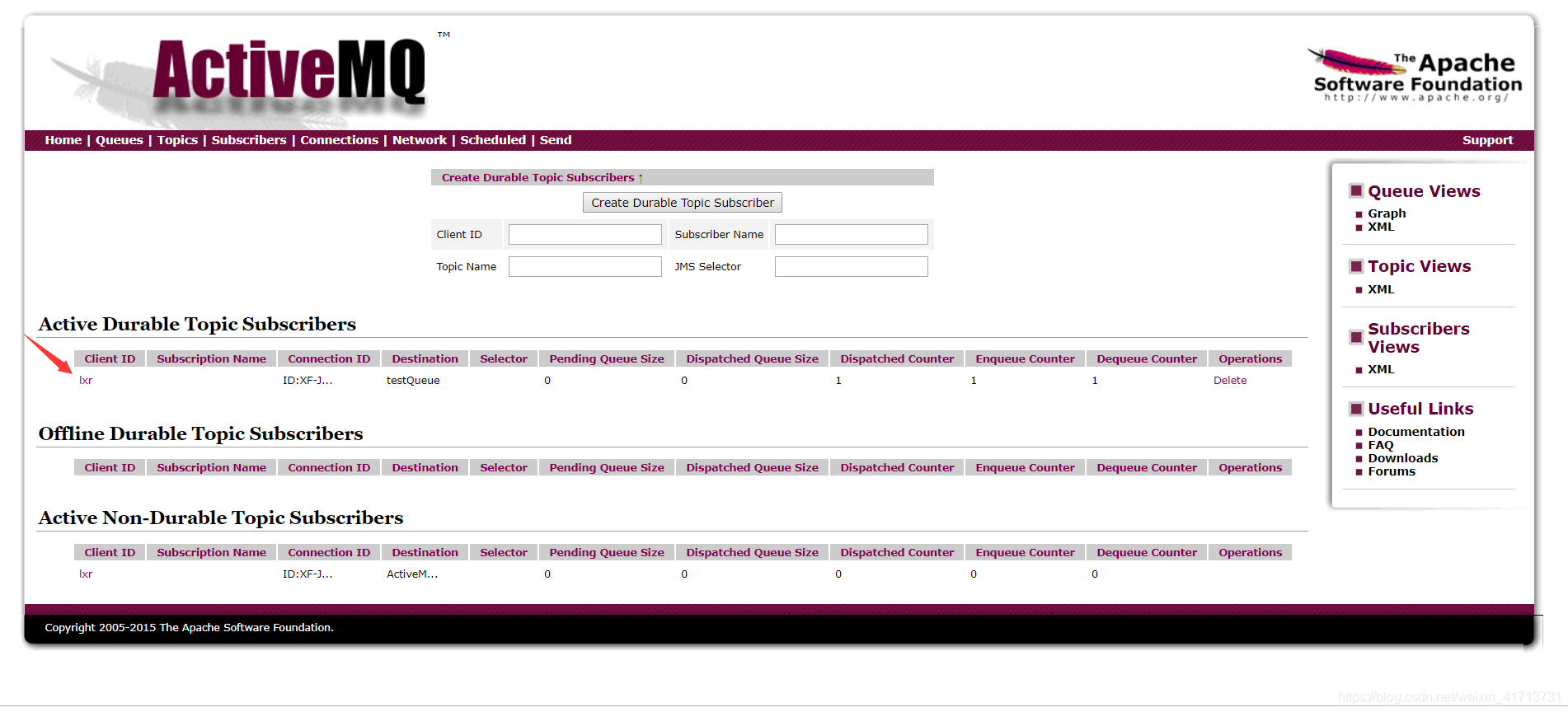Click Client ID header in Active Durable table
Viewport: 1568px width, 712px height.
pyautogui.click(x=110, y=358)
